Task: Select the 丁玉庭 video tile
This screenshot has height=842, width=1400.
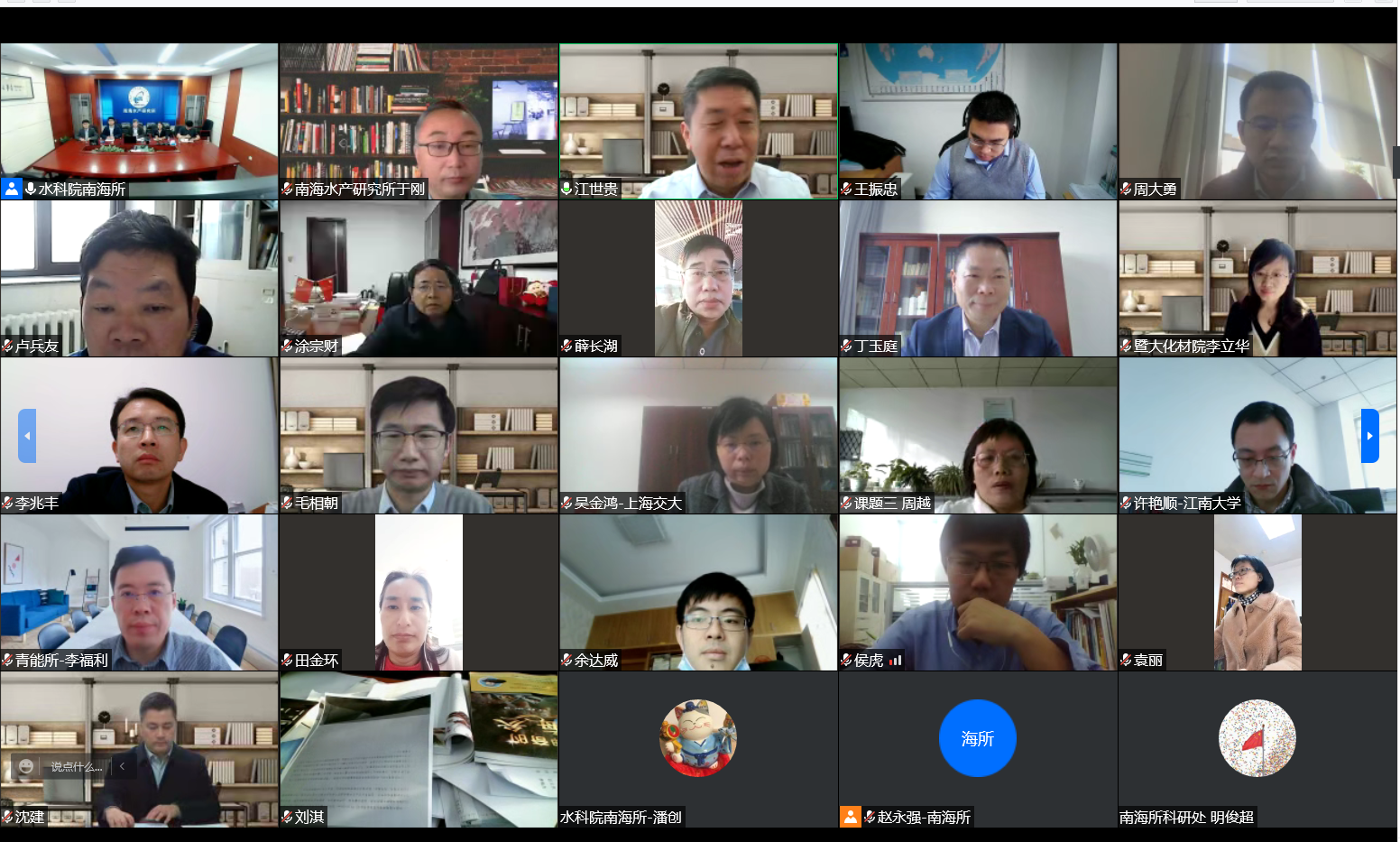Action: click(x=978, y=278)
